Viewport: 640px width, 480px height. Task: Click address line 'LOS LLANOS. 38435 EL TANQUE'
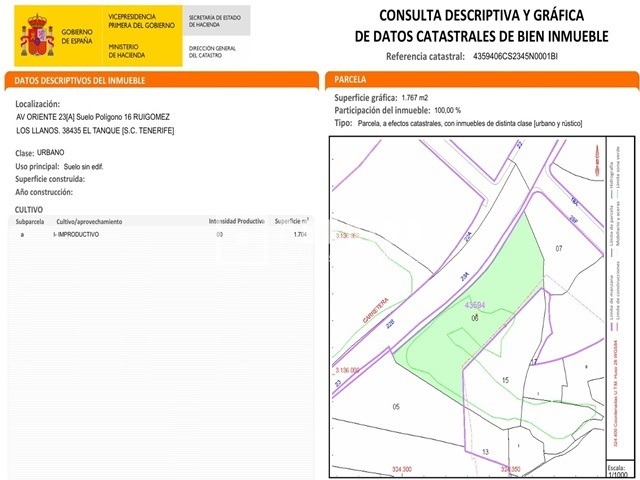pos(95,131)
